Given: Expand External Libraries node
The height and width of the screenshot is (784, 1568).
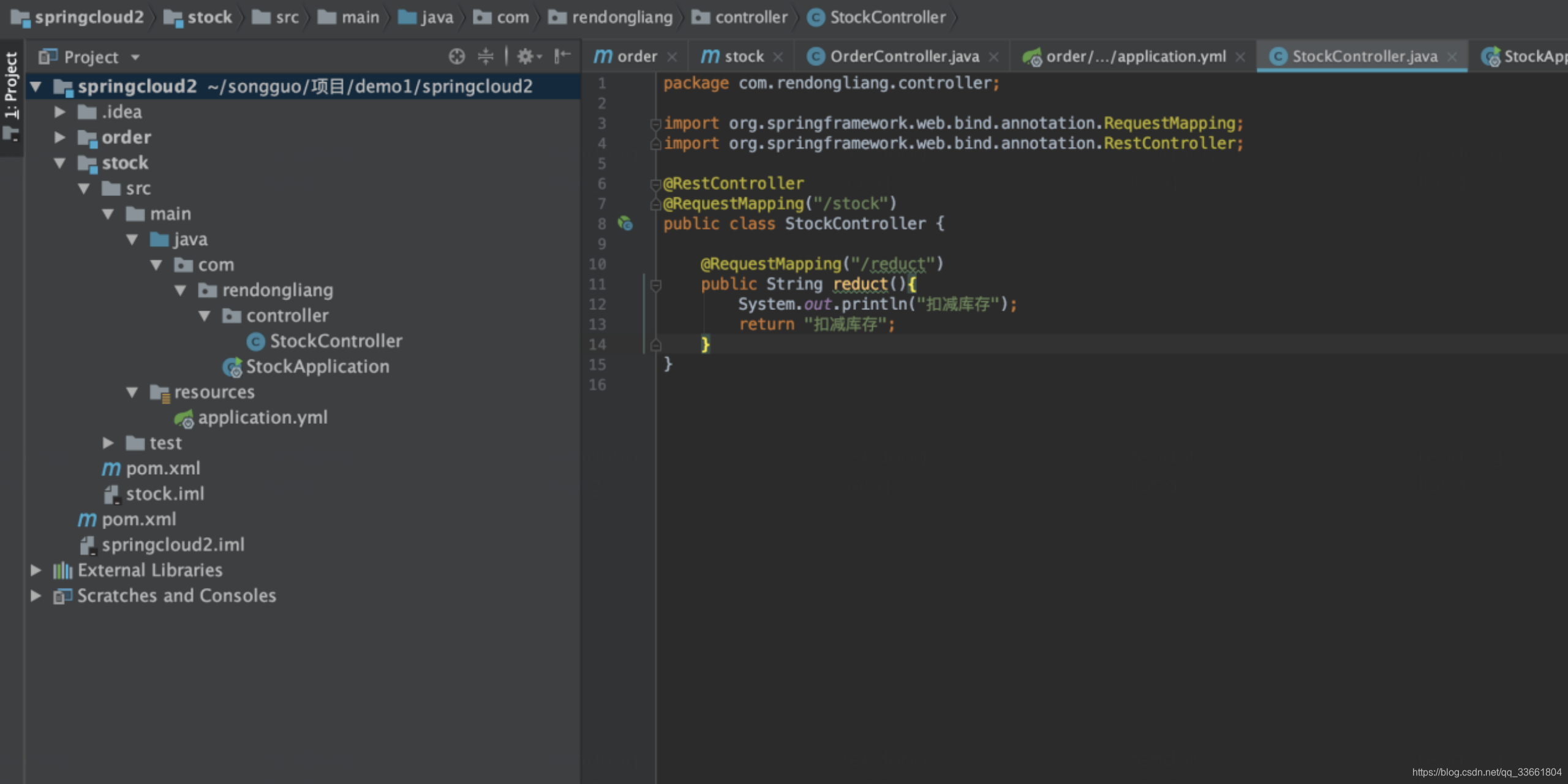Looking at the screenshot, I should [x=36, y=570].
